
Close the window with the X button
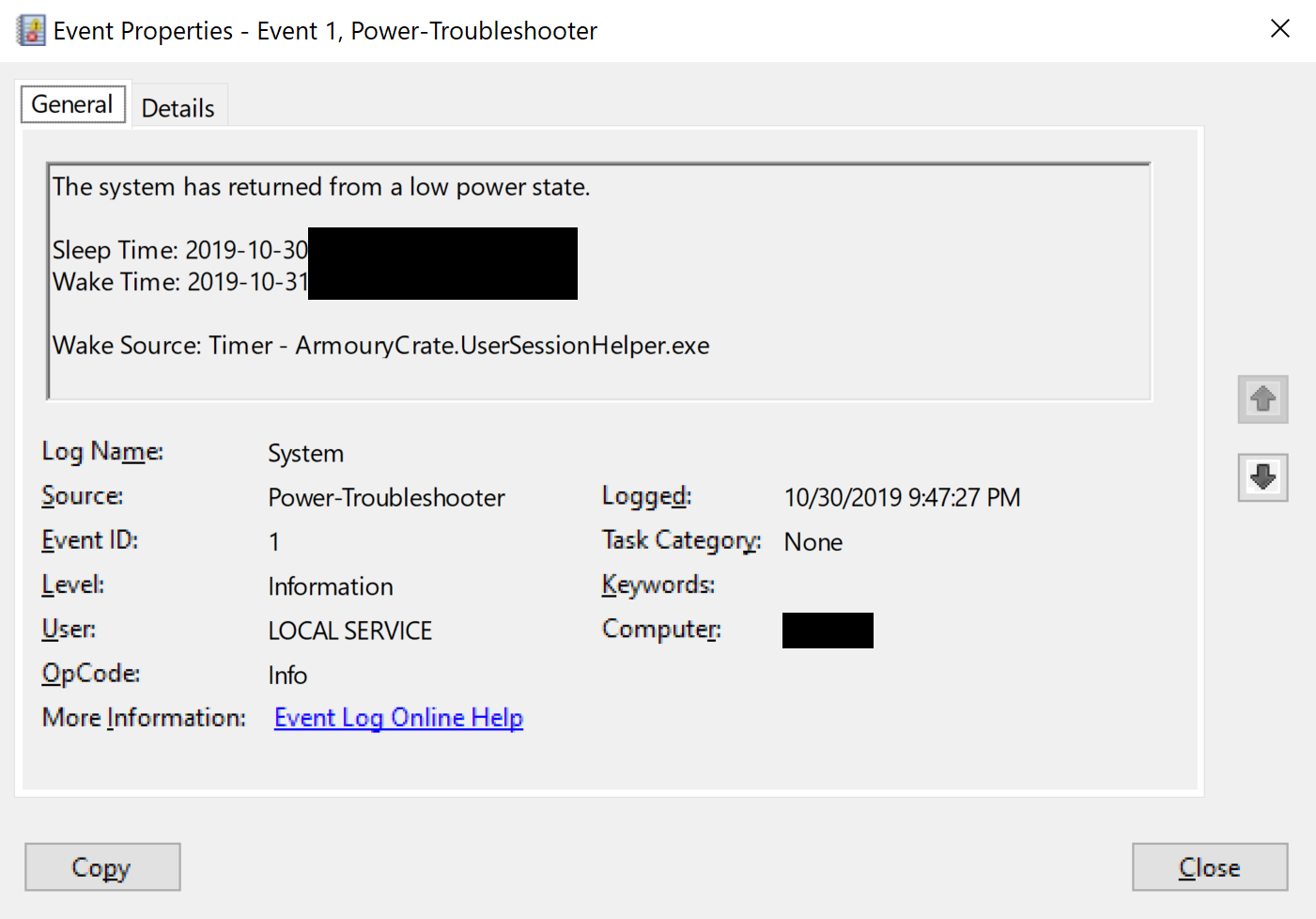pyautogui.click(x=1279, y=29)
